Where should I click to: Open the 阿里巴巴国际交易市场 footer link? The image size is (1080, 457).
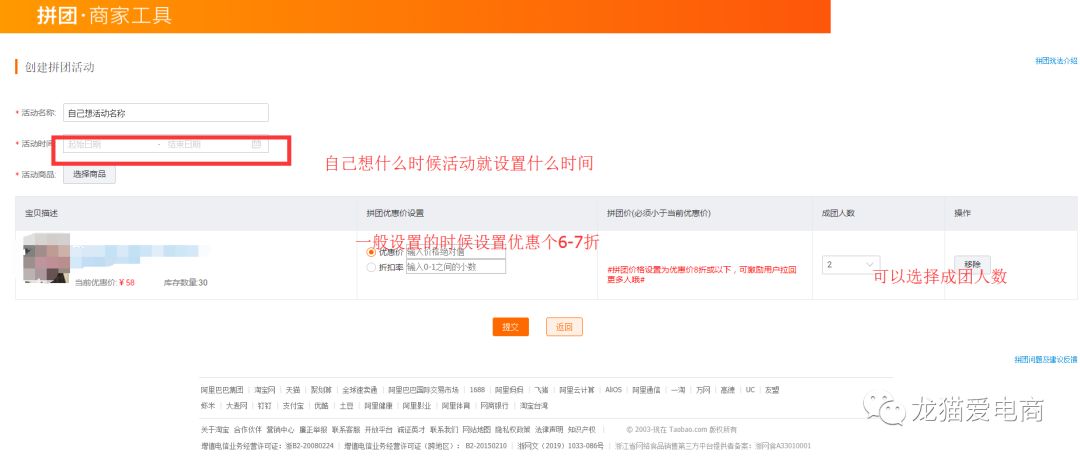[x=423, y=389]
